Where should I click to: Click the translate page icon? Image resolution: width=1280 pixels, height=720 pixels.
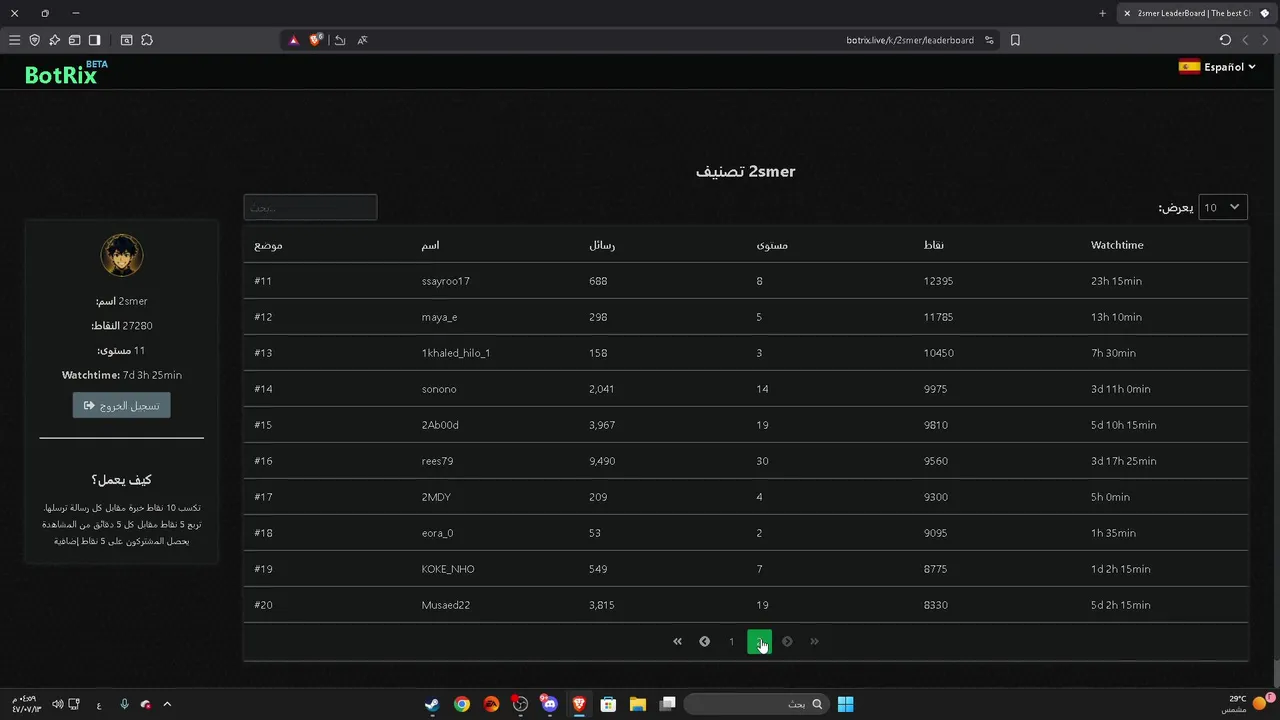[362, 40]
